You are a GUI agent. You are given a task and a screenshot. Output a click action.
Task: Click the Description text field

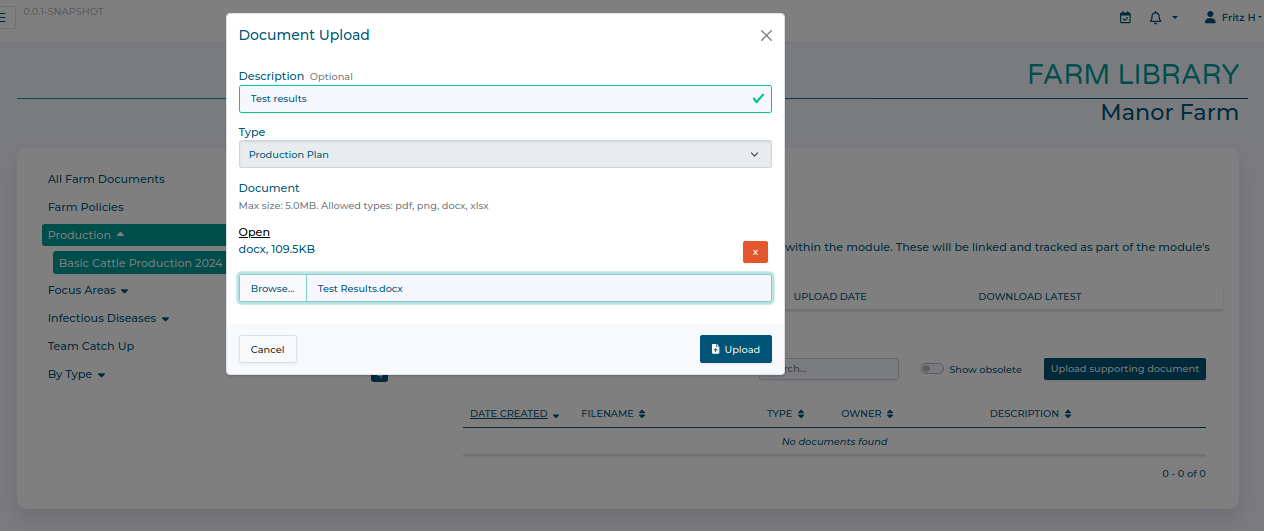495,99
